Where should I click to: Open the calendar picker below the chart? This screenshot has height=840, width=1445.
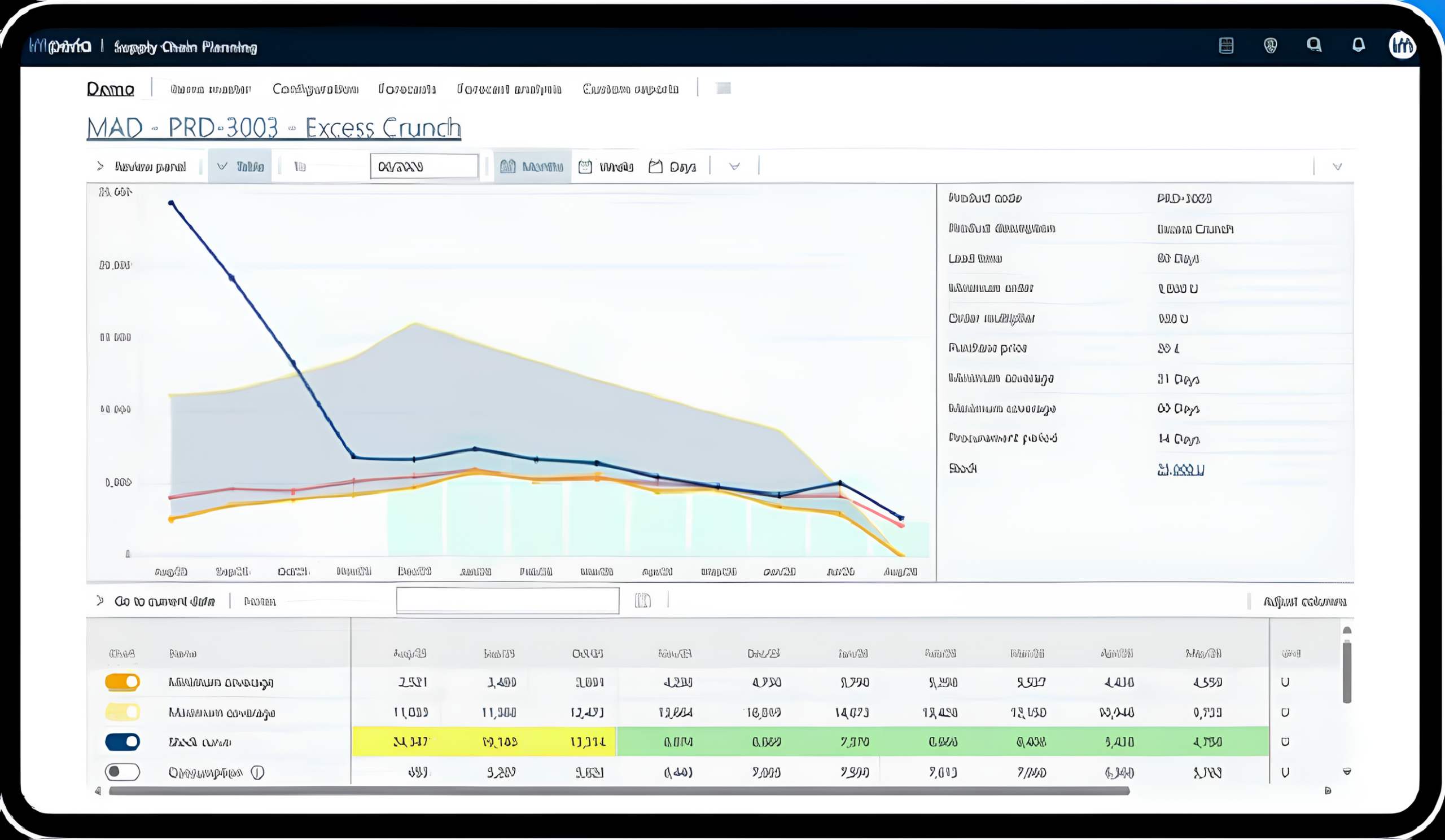point(643,600)
